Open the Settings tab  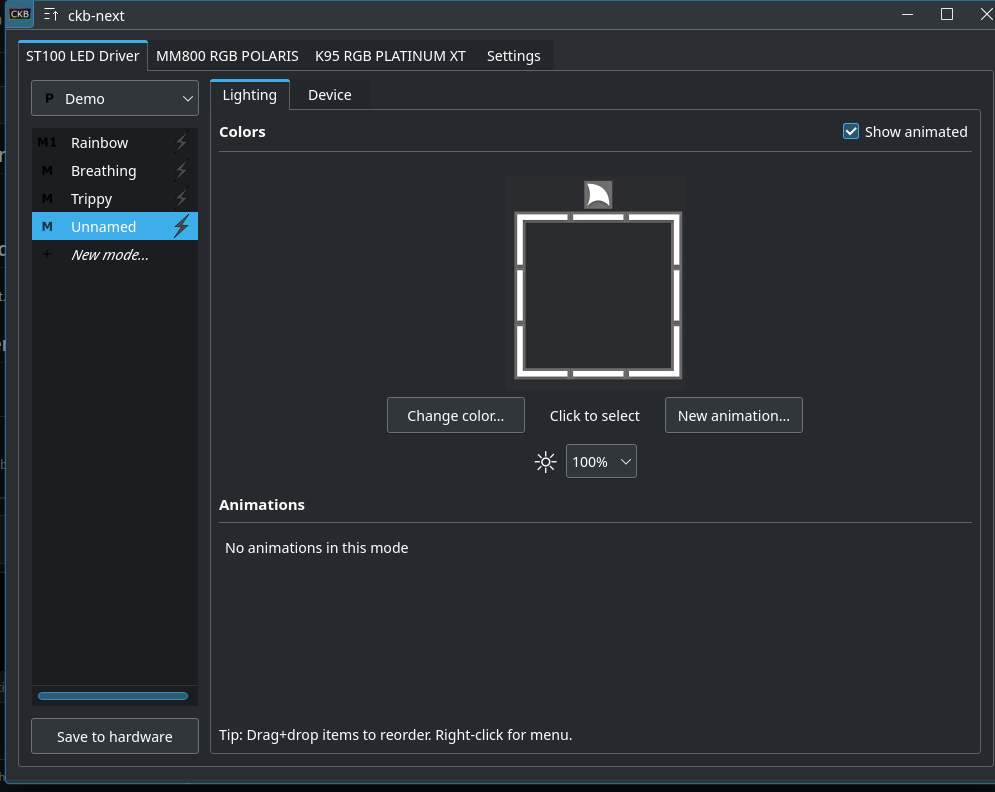coord(513,55)
